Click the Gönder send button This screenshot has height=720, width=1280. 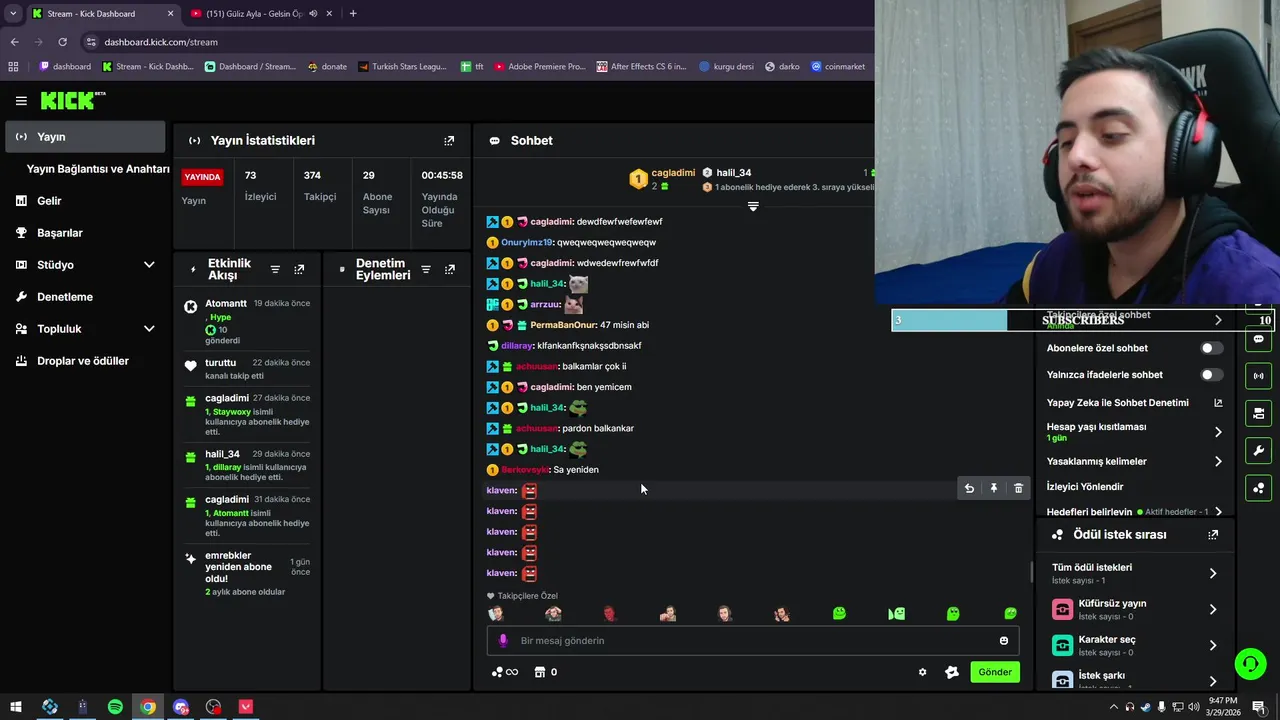tap(994, 672)
